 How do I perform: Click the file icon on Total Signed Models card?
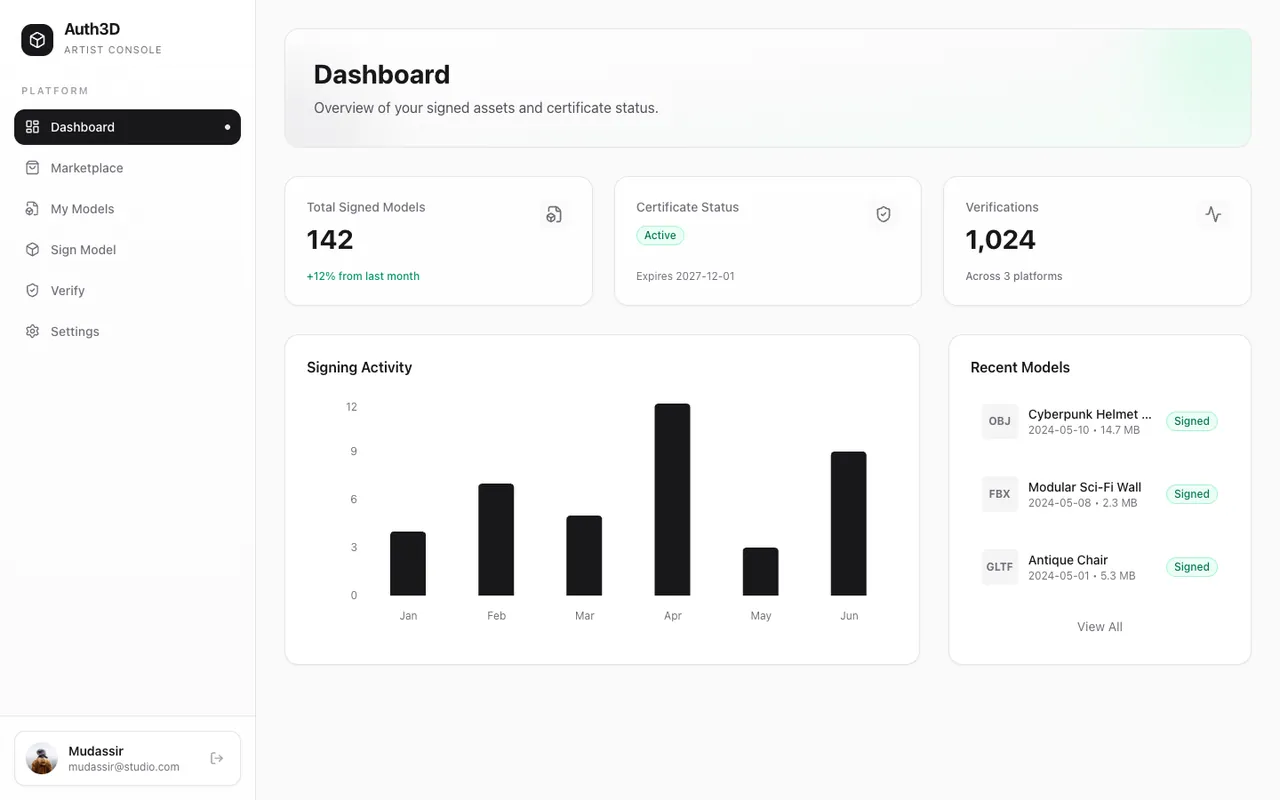554,214
